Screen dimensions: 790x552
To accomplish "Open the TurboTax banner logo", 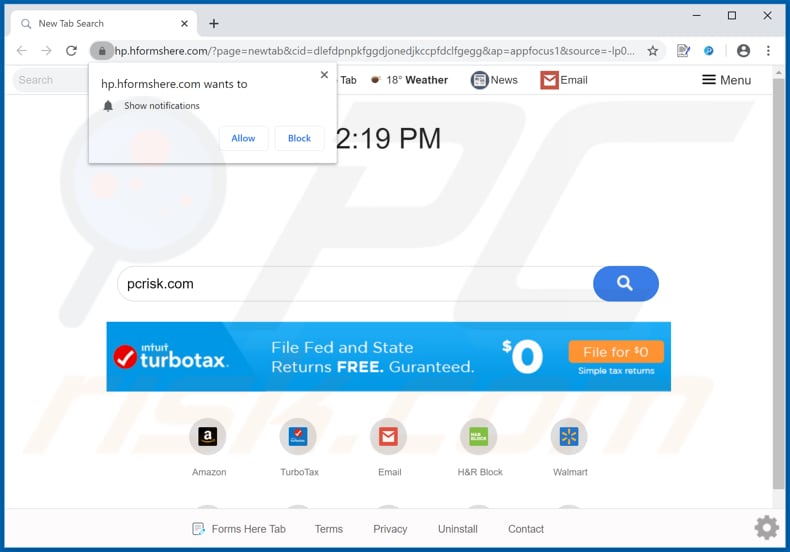I will pos(171,357).
